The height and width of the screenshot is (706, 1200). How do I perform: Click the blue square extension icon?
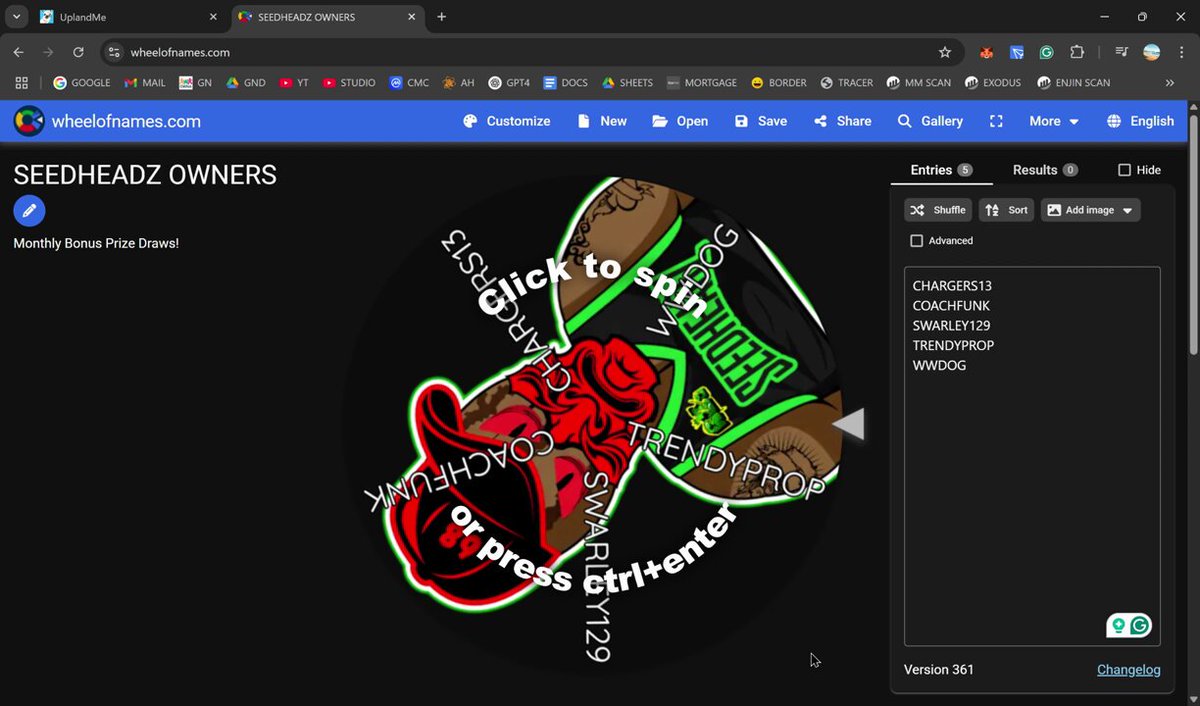(1017, 52)
